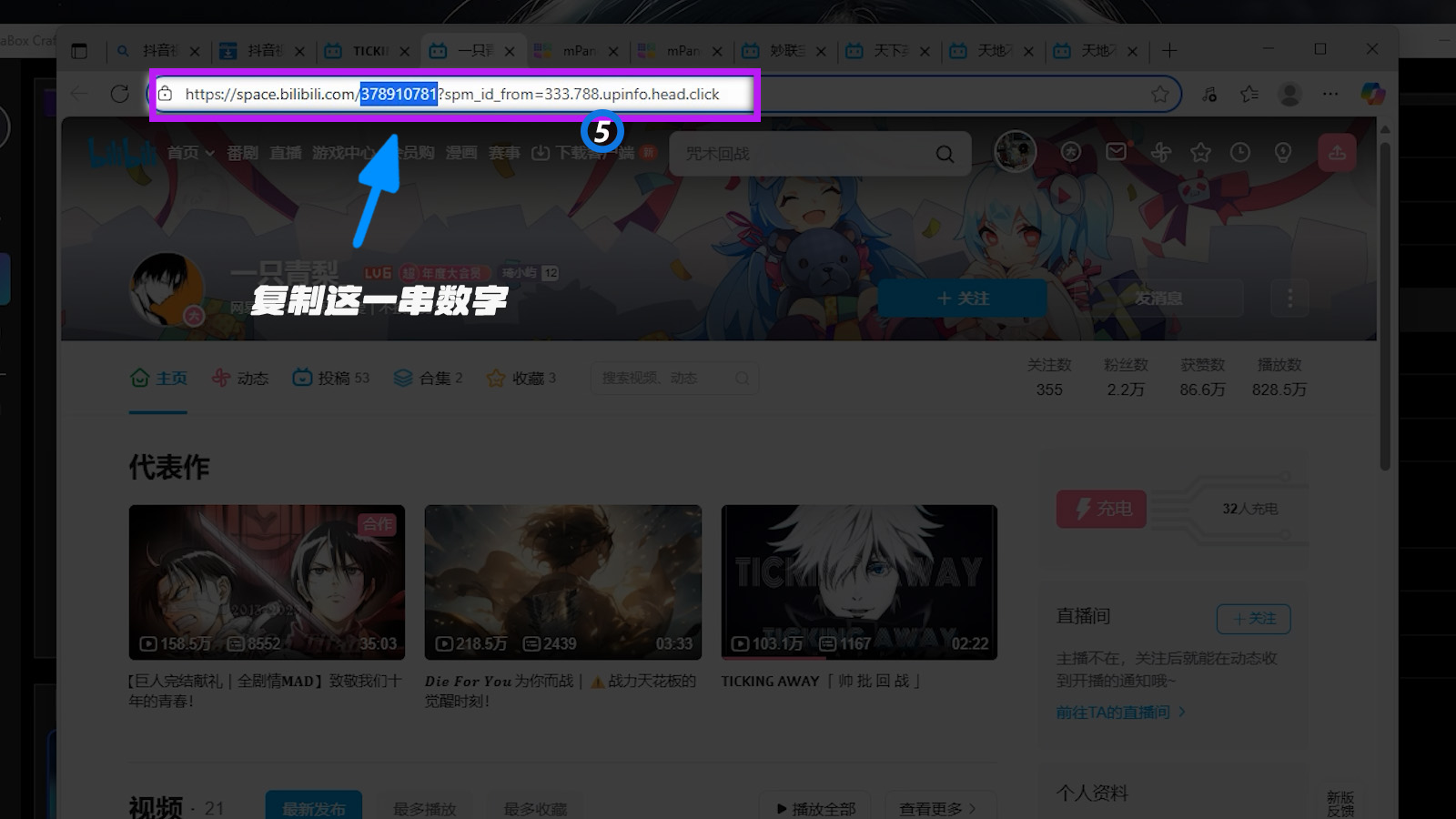Viewport: 1456px width, 819px height.
Task: Open the watch history clock icon
Action: tap(1240, 152)
